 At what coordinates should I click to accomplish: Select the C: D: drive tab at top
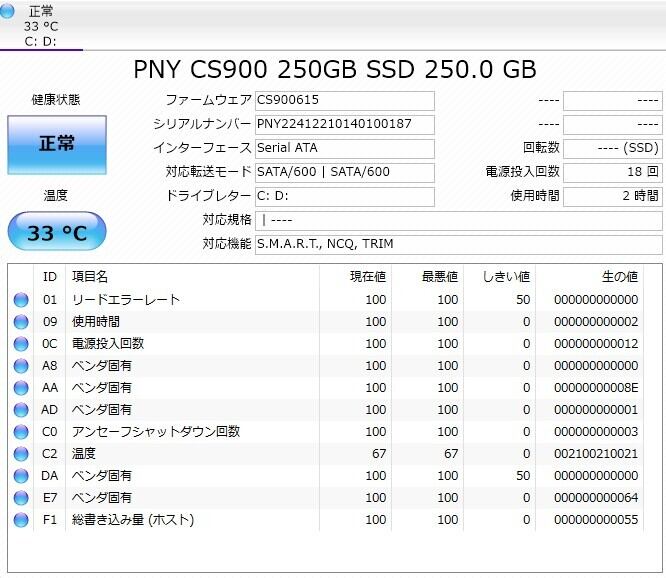[41, 25]
